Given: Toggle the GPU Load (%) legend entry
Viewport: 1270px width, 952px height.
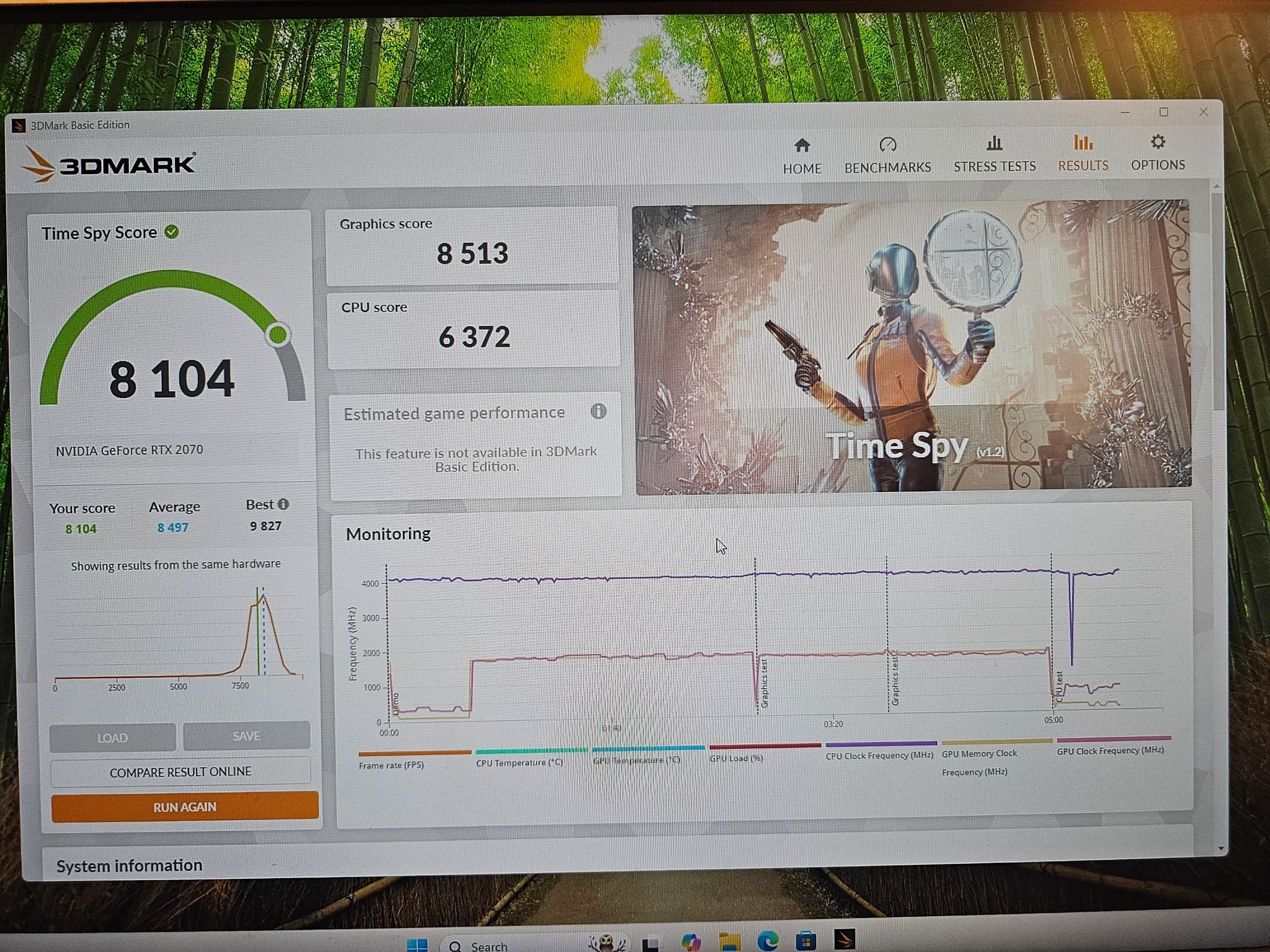Looking at the screenshot, I should [765, 752].
